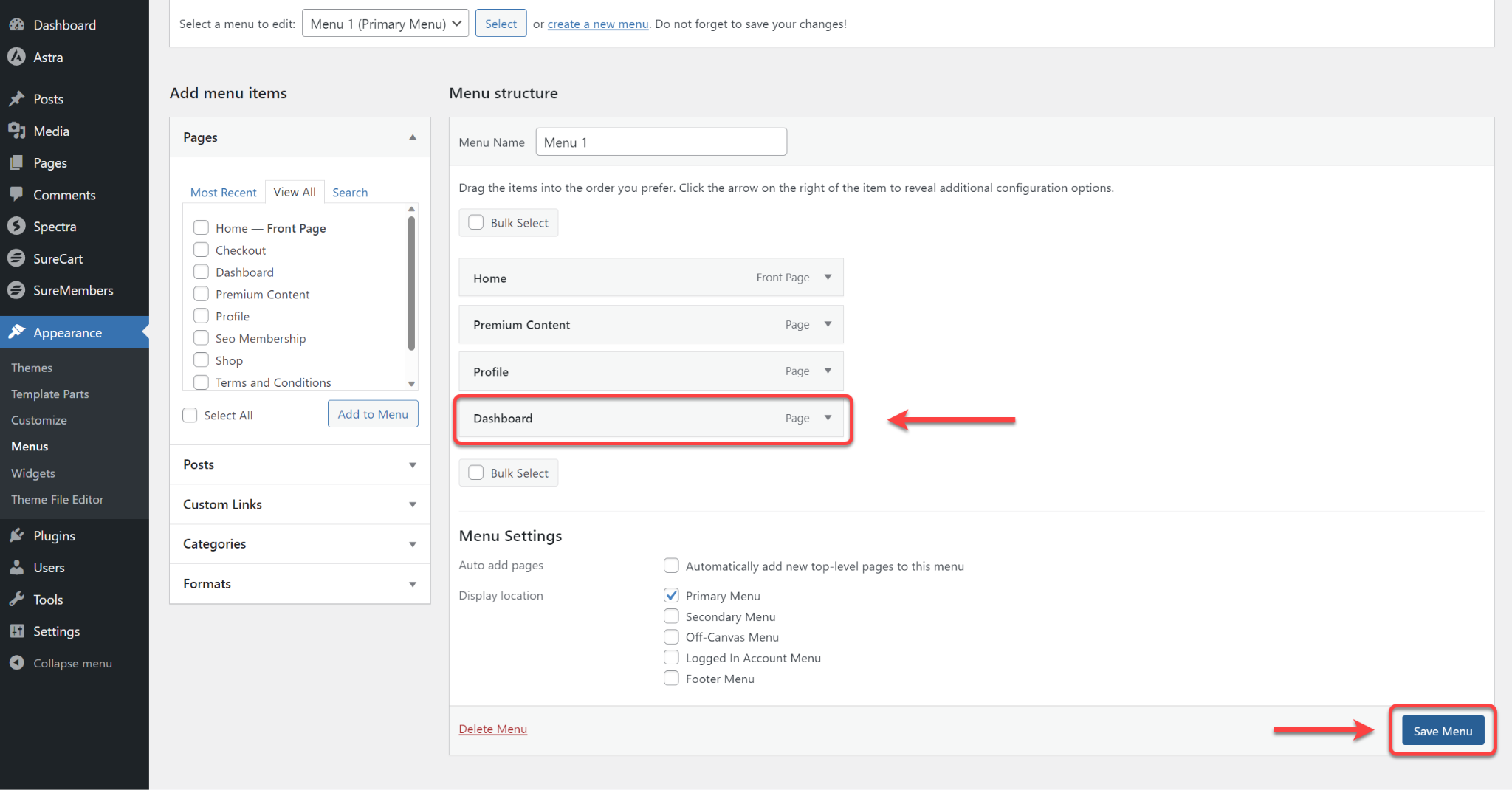The height and width of the screenshot is (790, 1512).
Task: Open the Customize submenu item
Action: coord(39,420)
